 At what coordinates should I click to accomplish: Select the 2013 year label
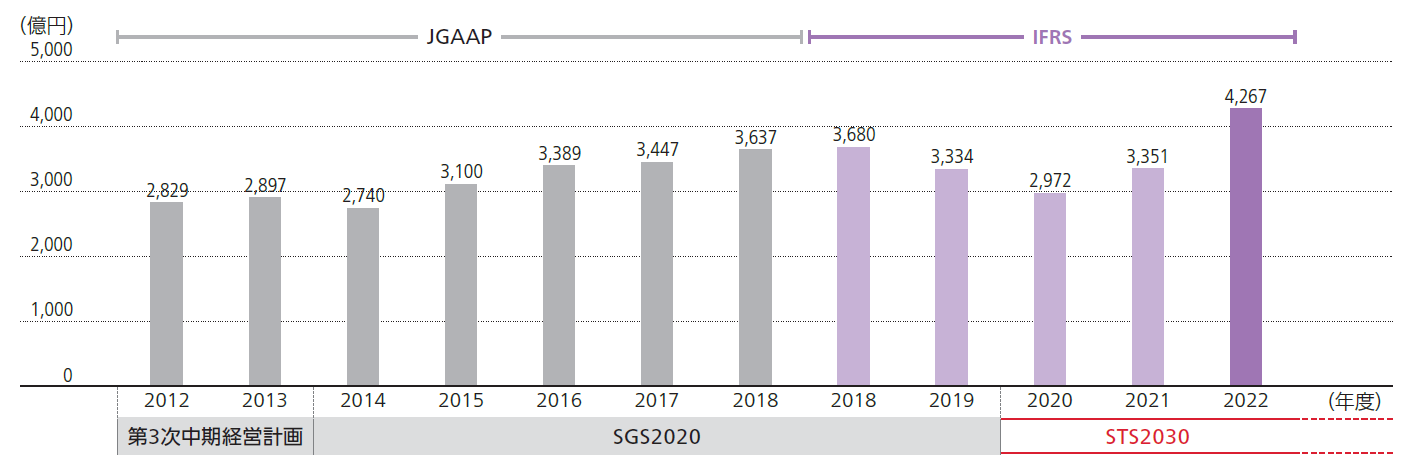pyautogui.click(x=265, y=401)
